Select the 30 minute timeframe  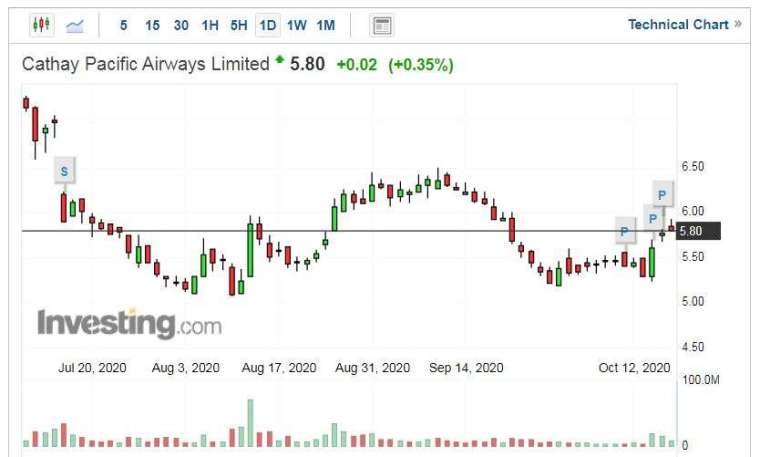point(181,25)
